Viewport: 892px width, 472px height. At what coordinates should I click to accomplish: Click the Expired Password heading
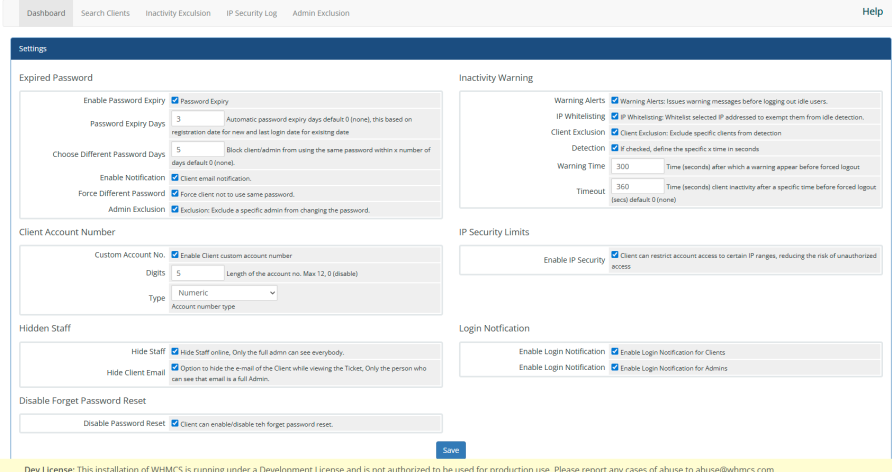point(56,78)
